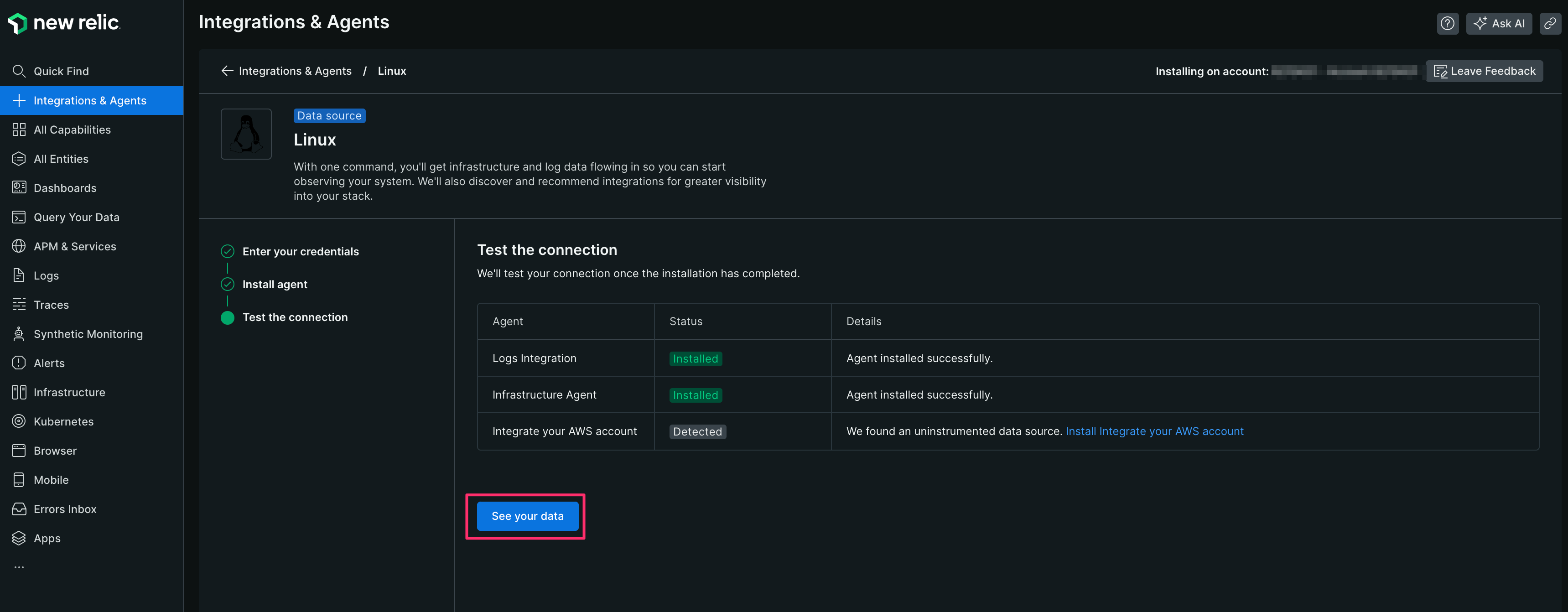Select the Infrastructure sidebar item
1568x612 pixels.
coord(69,392)
